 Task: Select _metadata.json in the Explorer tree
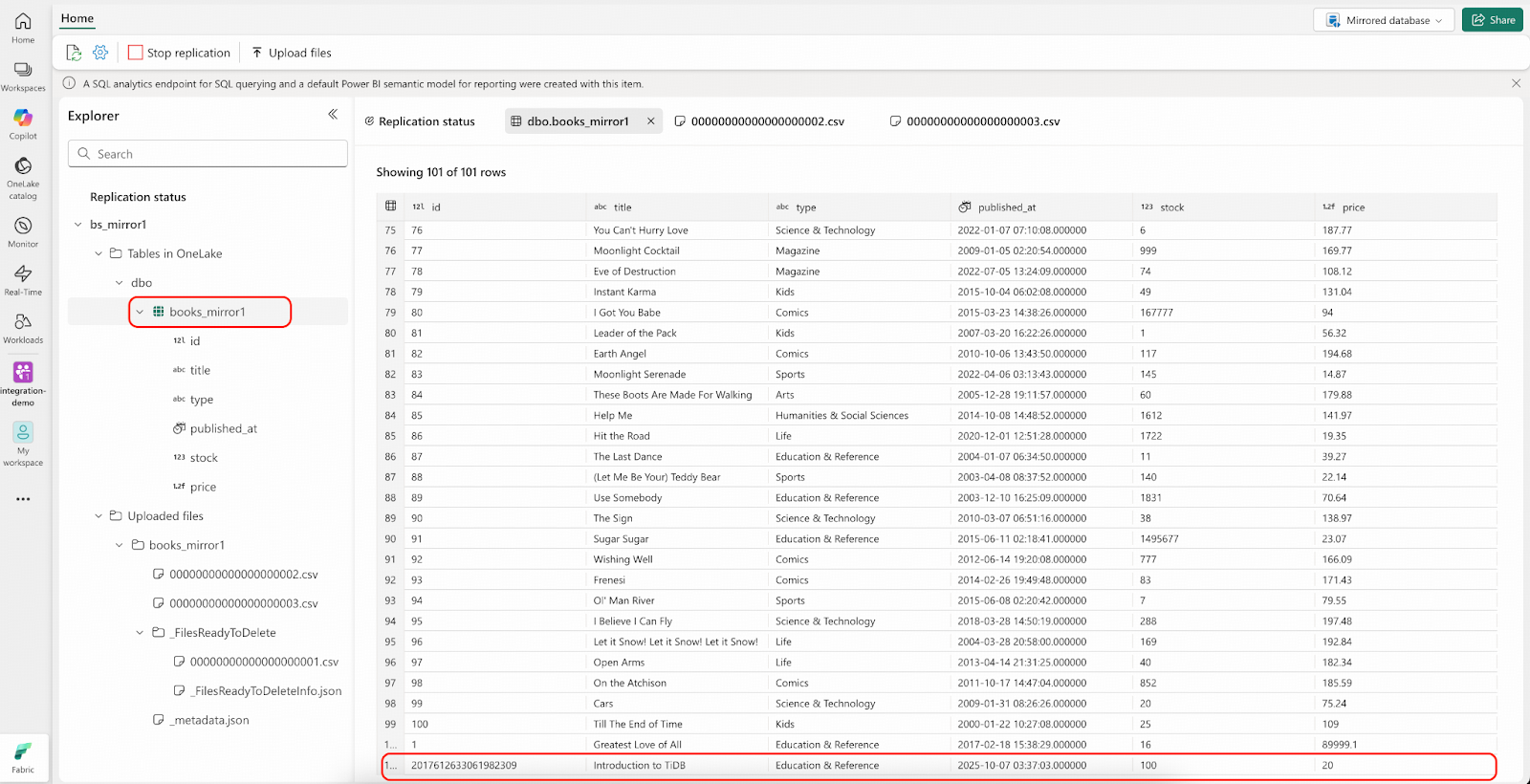(209, 720)
